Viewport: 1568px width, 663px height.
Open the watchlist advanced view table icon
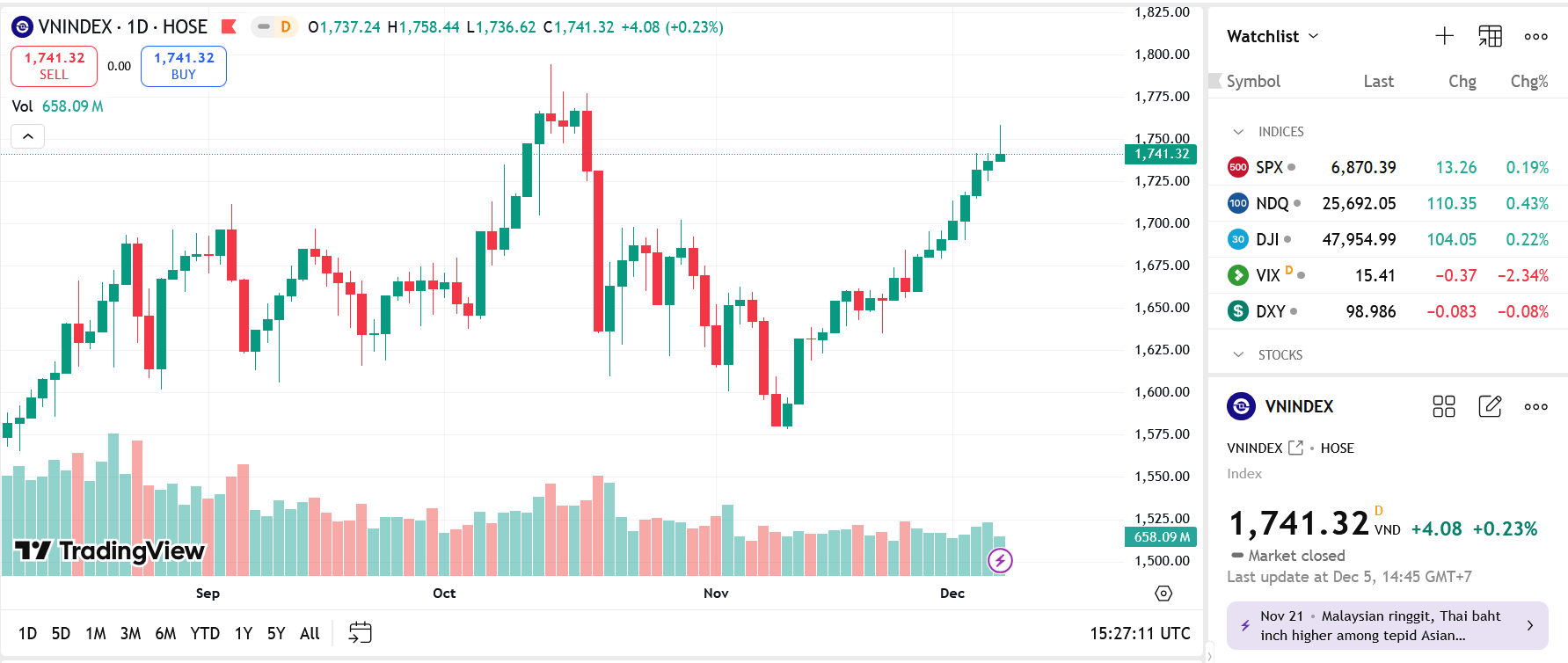coord(1490,36)
